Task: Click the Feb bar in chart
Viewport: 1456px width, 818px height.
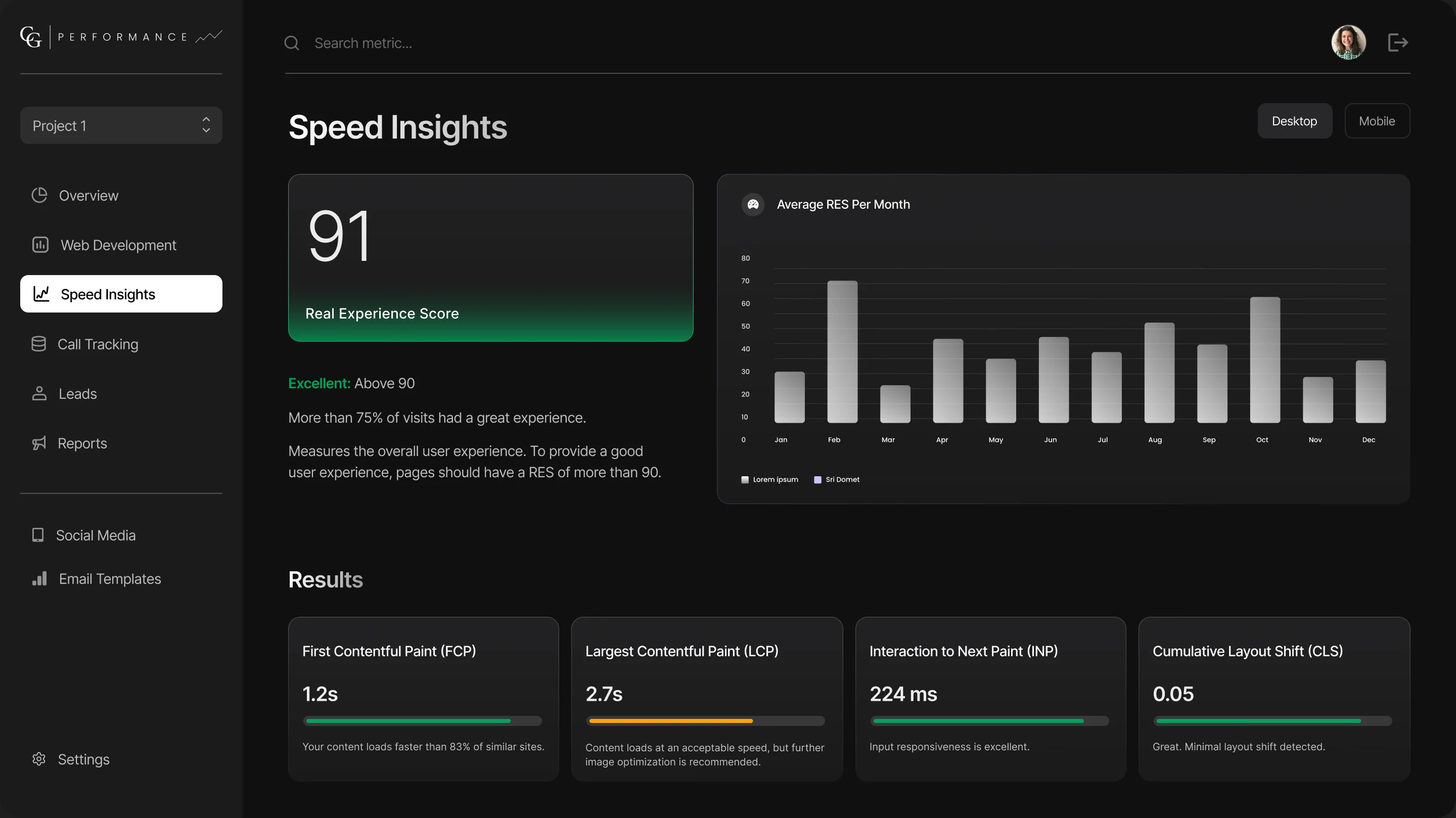Action: pos(842,352)
